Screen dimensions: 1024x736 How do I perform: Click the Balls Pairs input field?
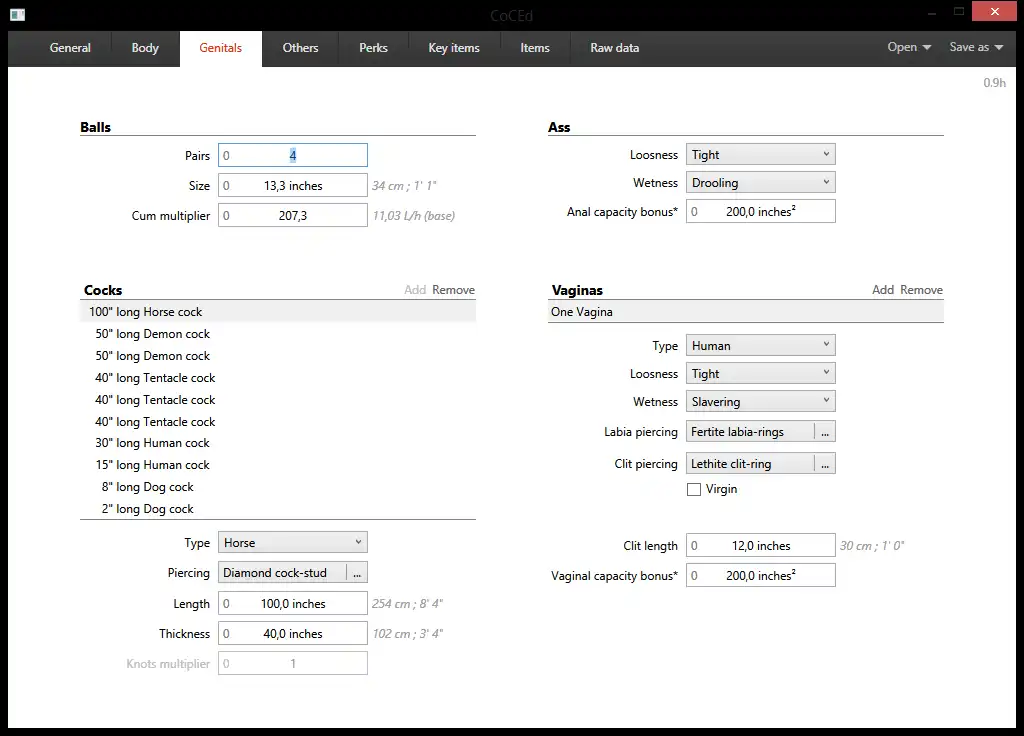coord(293,155)
